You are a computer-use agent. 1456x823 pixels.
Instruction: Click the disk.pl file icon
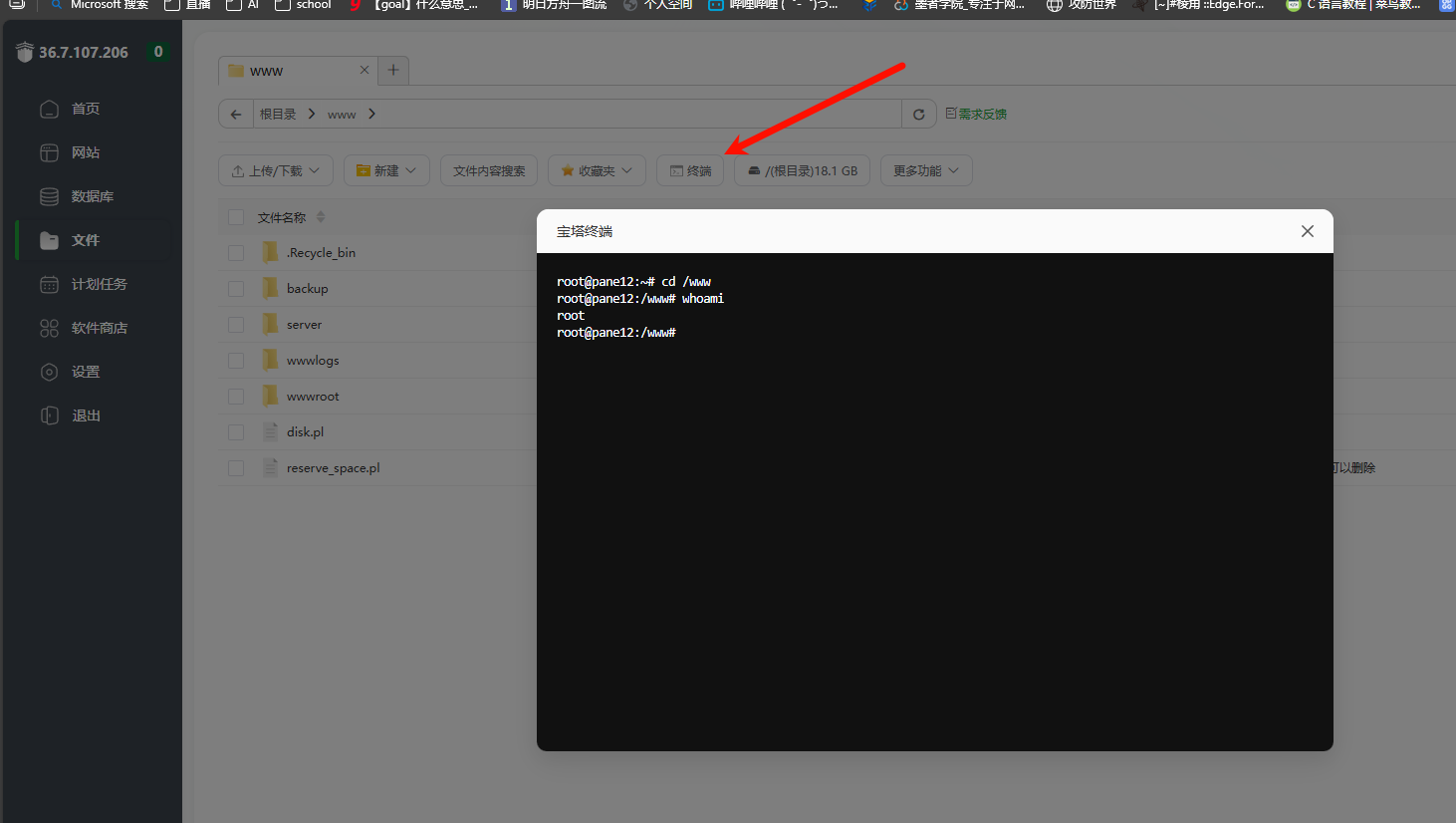pos(270,431)
